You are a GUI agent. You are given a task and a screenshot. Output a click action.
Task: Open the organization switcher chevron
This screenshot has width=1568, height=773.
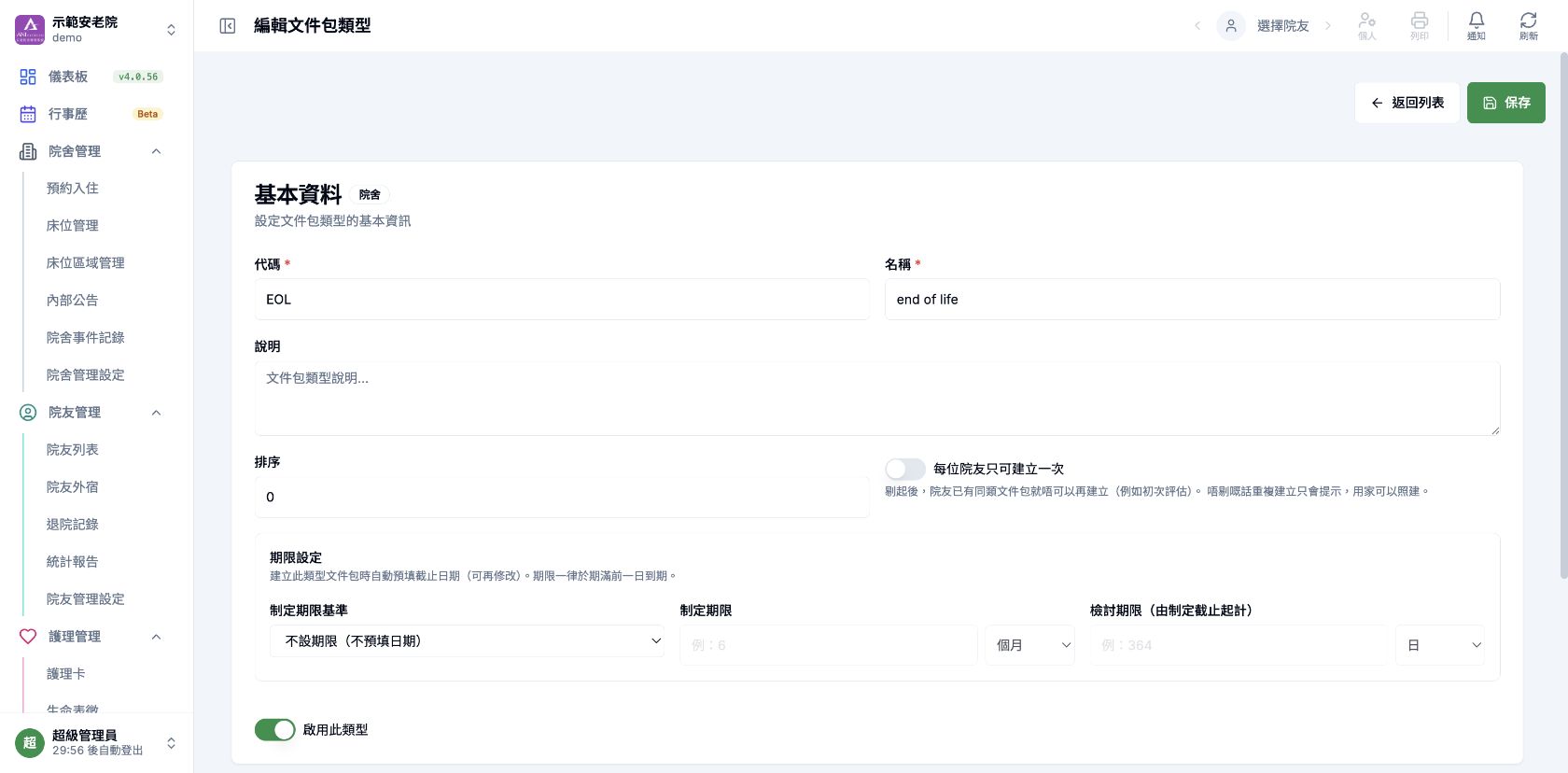(x=171, y=30)
